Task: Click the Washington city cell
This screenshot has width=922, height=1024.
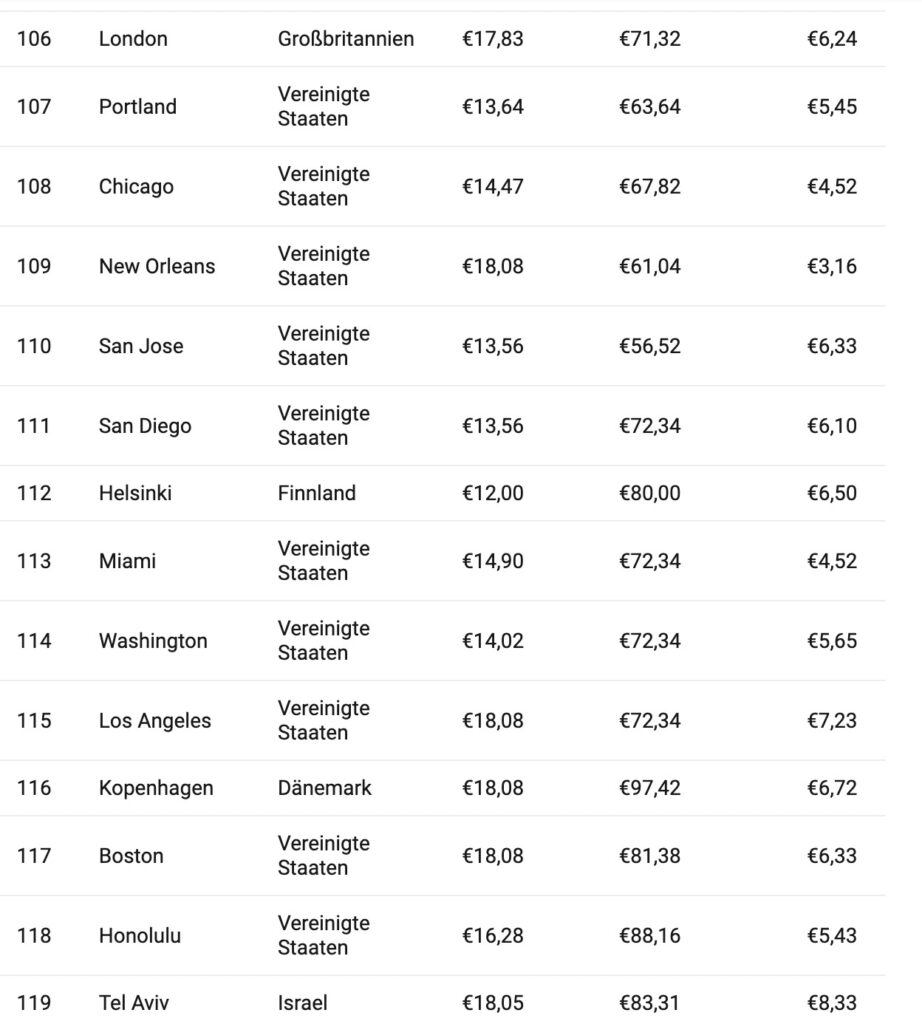Action: click(153, 641)
